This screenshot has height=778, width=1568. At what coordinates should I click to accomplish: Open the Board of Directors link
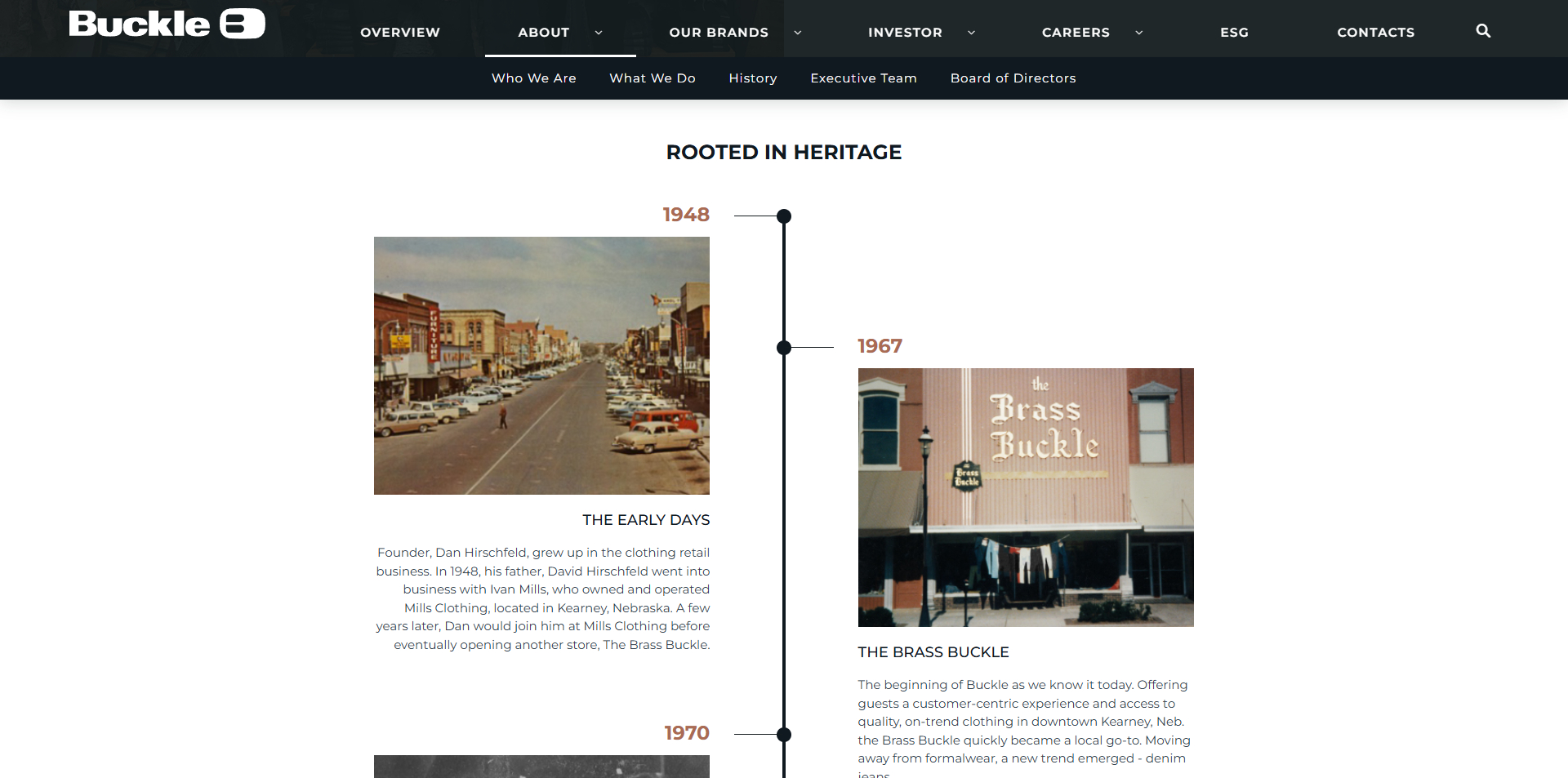(x=1013, y=78)
